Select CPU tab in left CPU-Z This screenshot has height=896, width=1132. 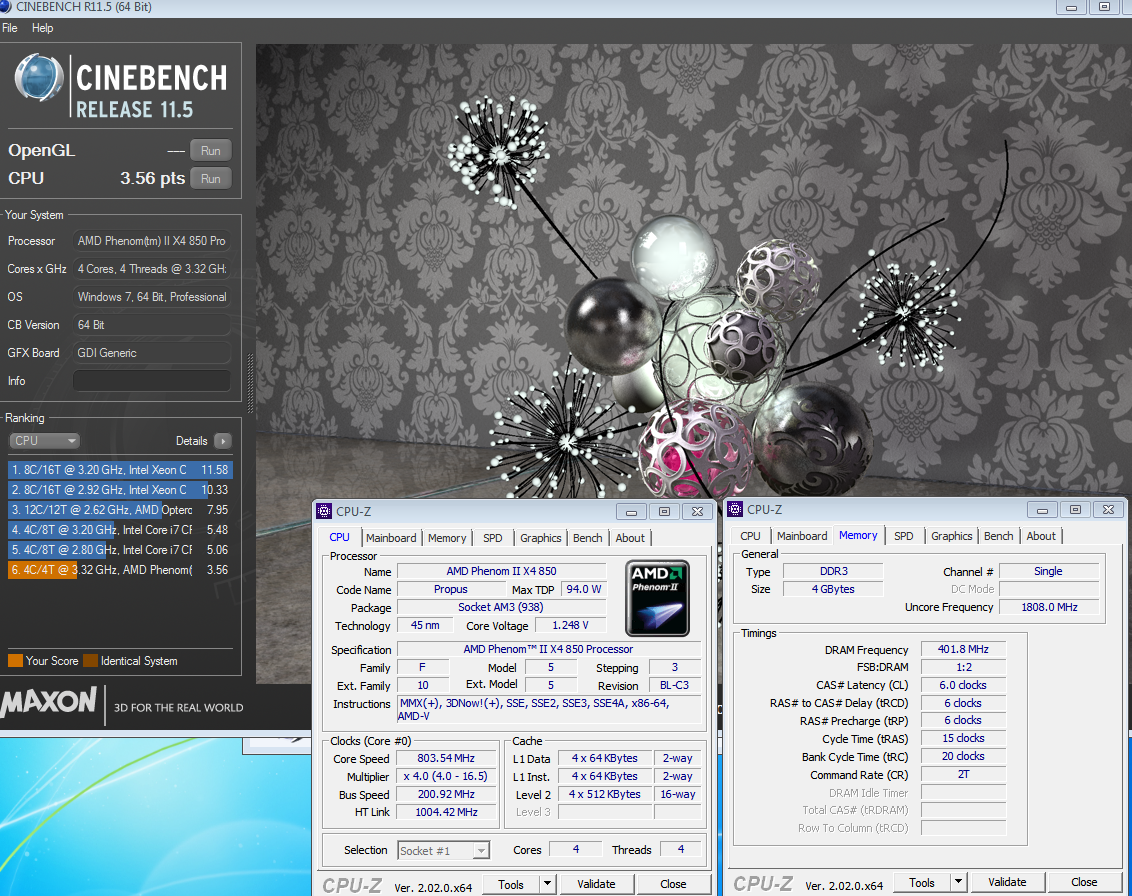(339, 537)
